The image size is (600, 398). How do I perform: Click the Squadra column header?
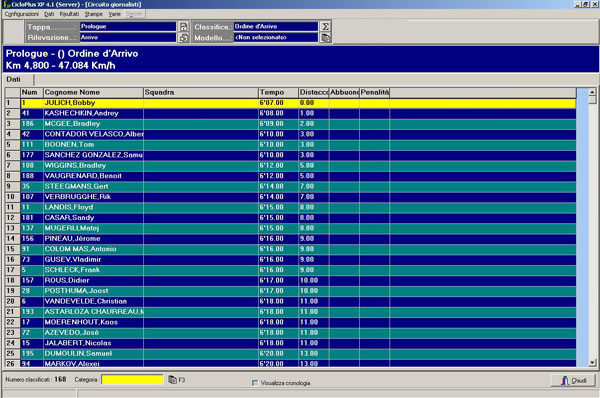(201, 92)
